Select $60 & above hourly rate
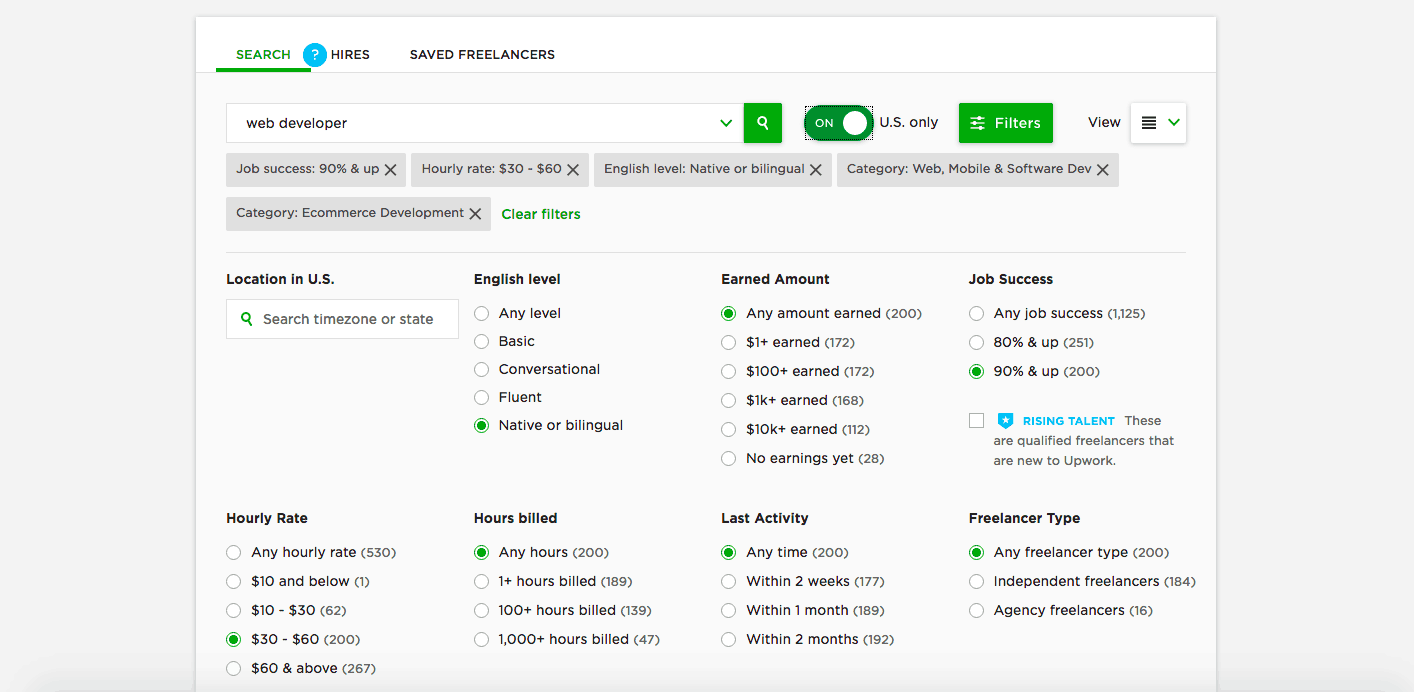 click(234, 668)
